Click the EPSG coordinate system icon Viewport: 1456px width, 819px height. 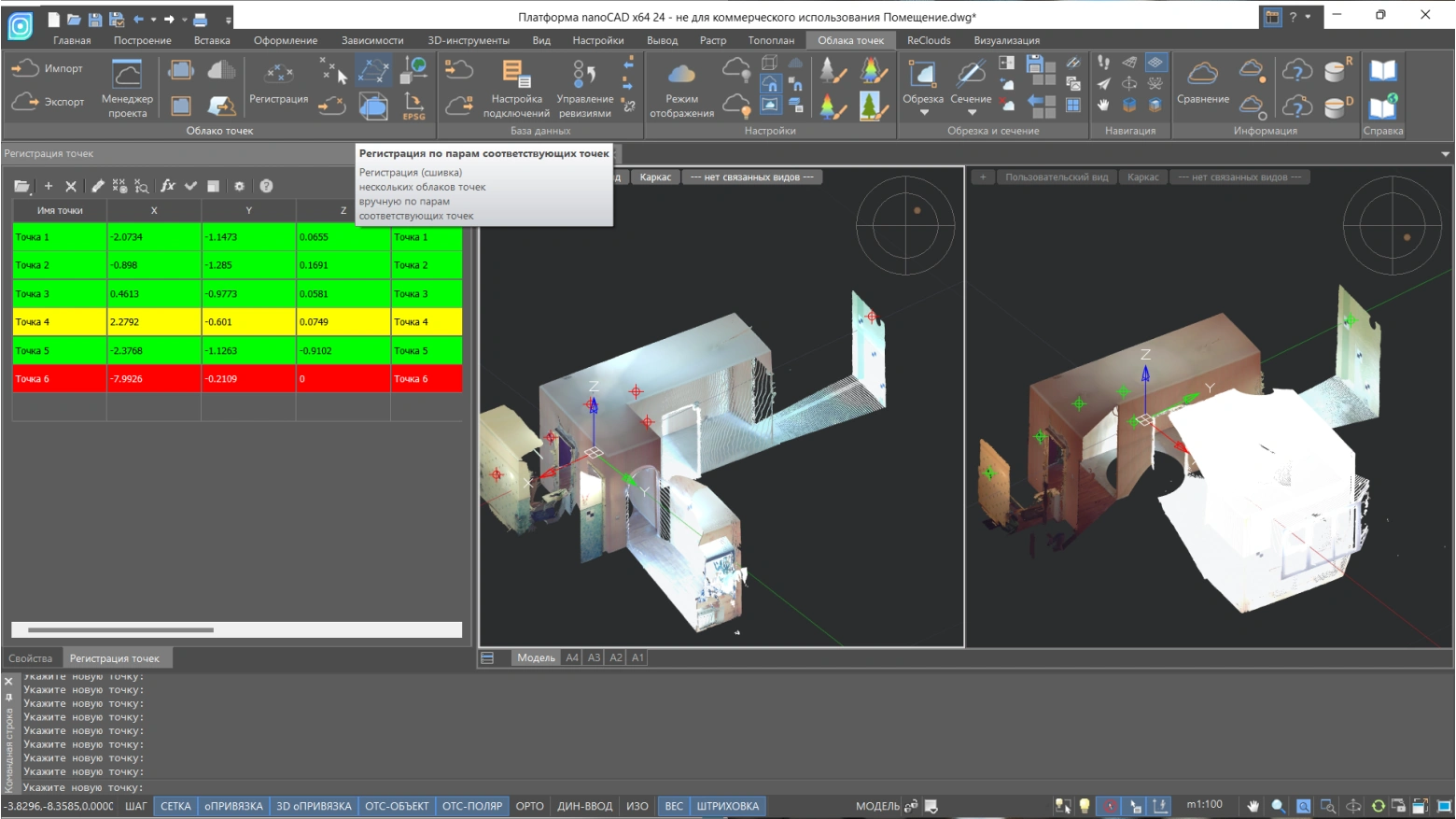[x=413, y=106]
